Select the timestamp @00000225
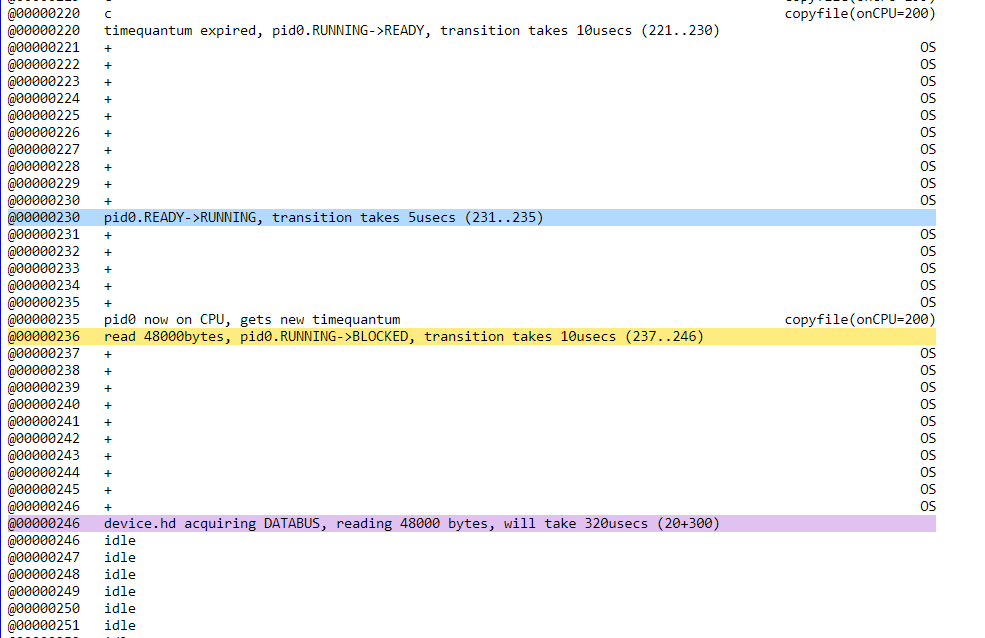Viewport: 985px width, 638px height. [x=44, y=115]
